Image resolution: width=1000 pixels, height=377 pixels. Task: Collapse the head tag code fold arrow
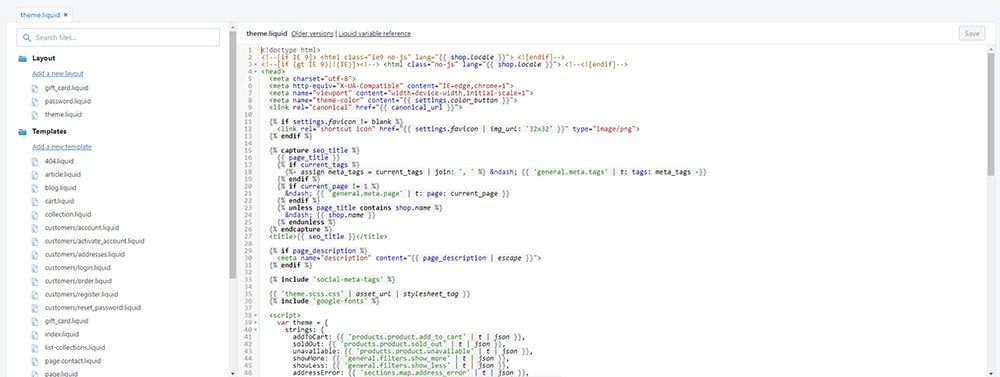[255, 72]
